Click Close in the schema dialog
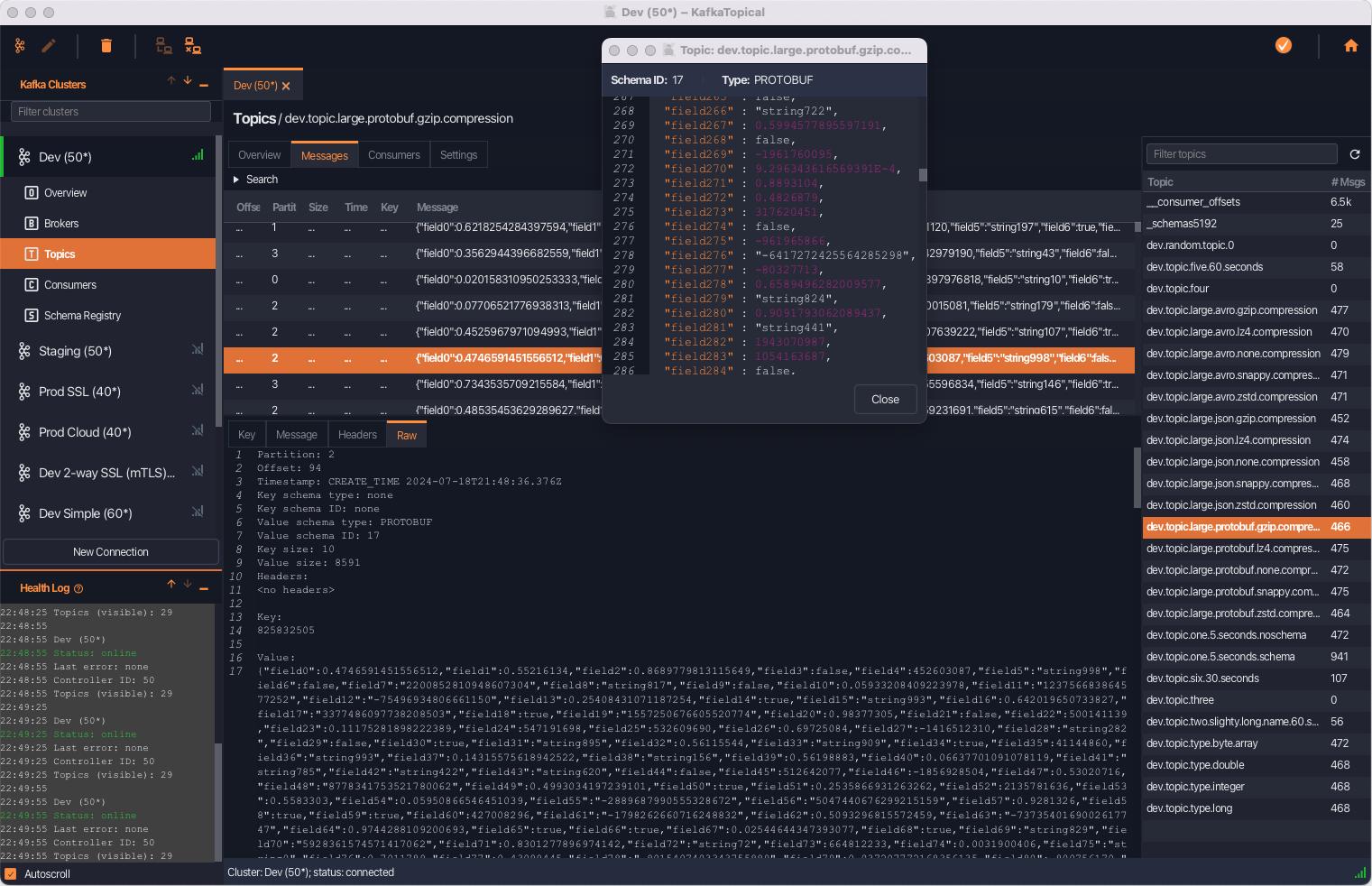The width and height of the screenshot is (1372, 886). pyautogui.click(x=885, y=400)
